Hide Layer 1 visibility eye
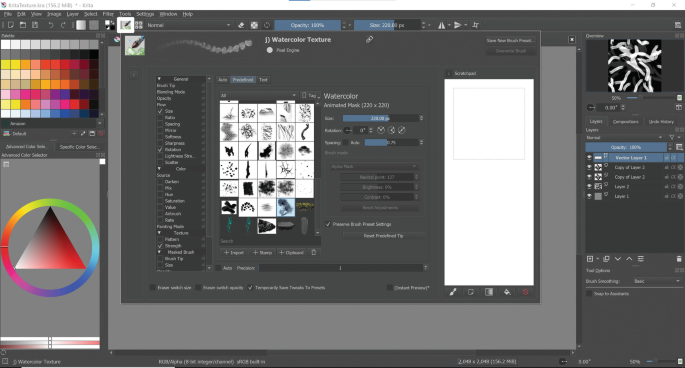 [x=589, y=196]
